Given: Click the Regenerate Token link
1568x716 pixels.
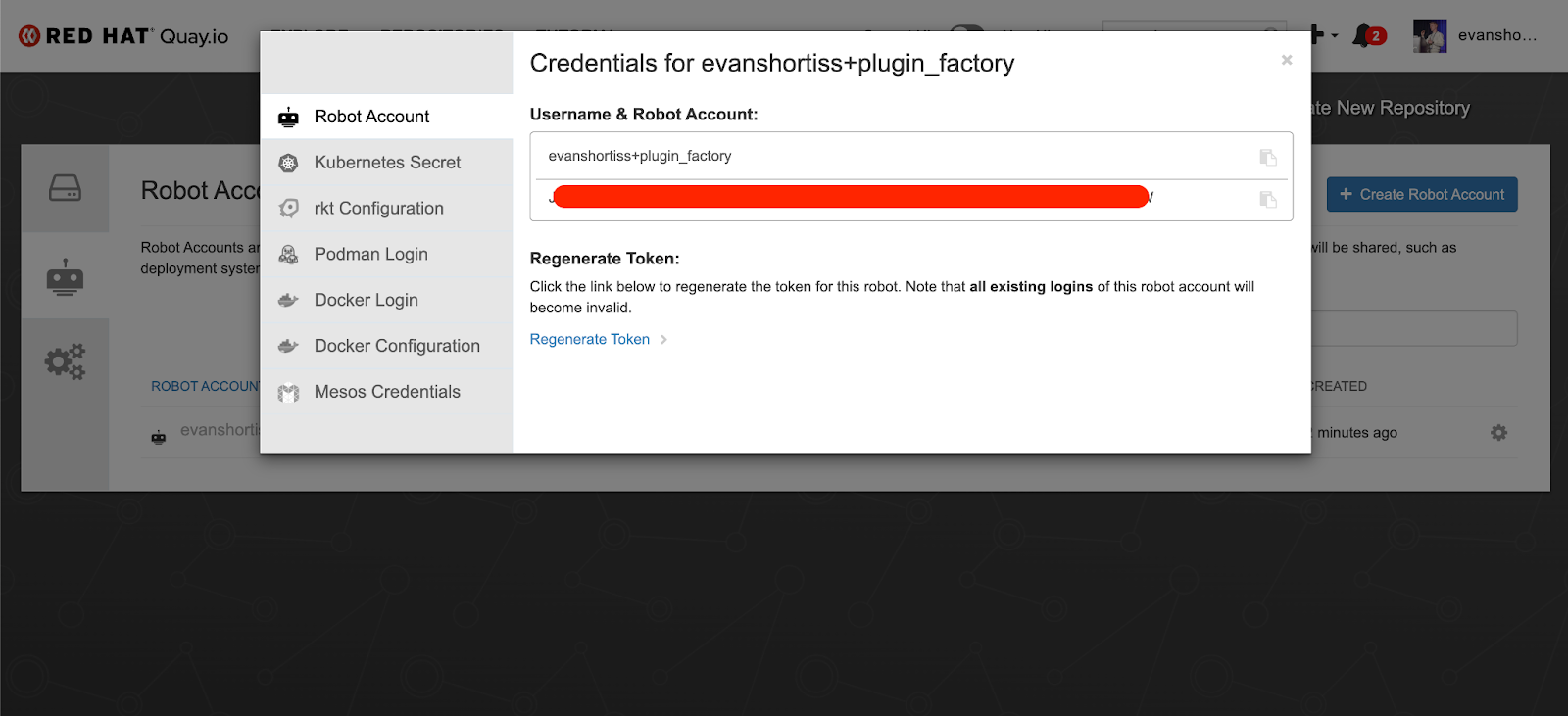Looking at the screenshot, I should pyautogui.click(x=589, y=339).
